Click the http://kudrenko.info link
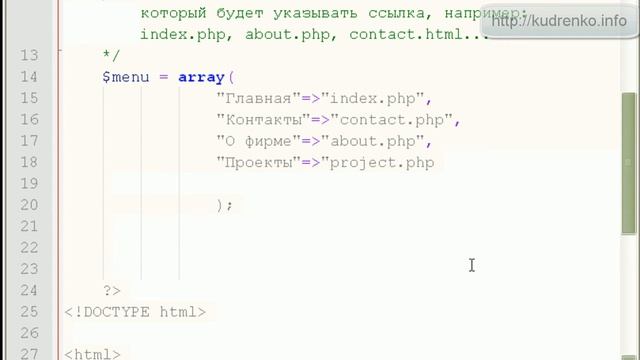The height and width of the screenshot is (360, 640). (x=559, y=20)
